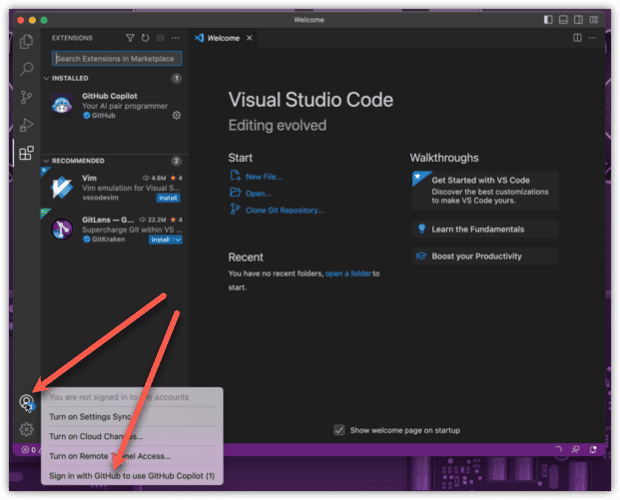Click the Open... link under Start

tap(258, 194)
